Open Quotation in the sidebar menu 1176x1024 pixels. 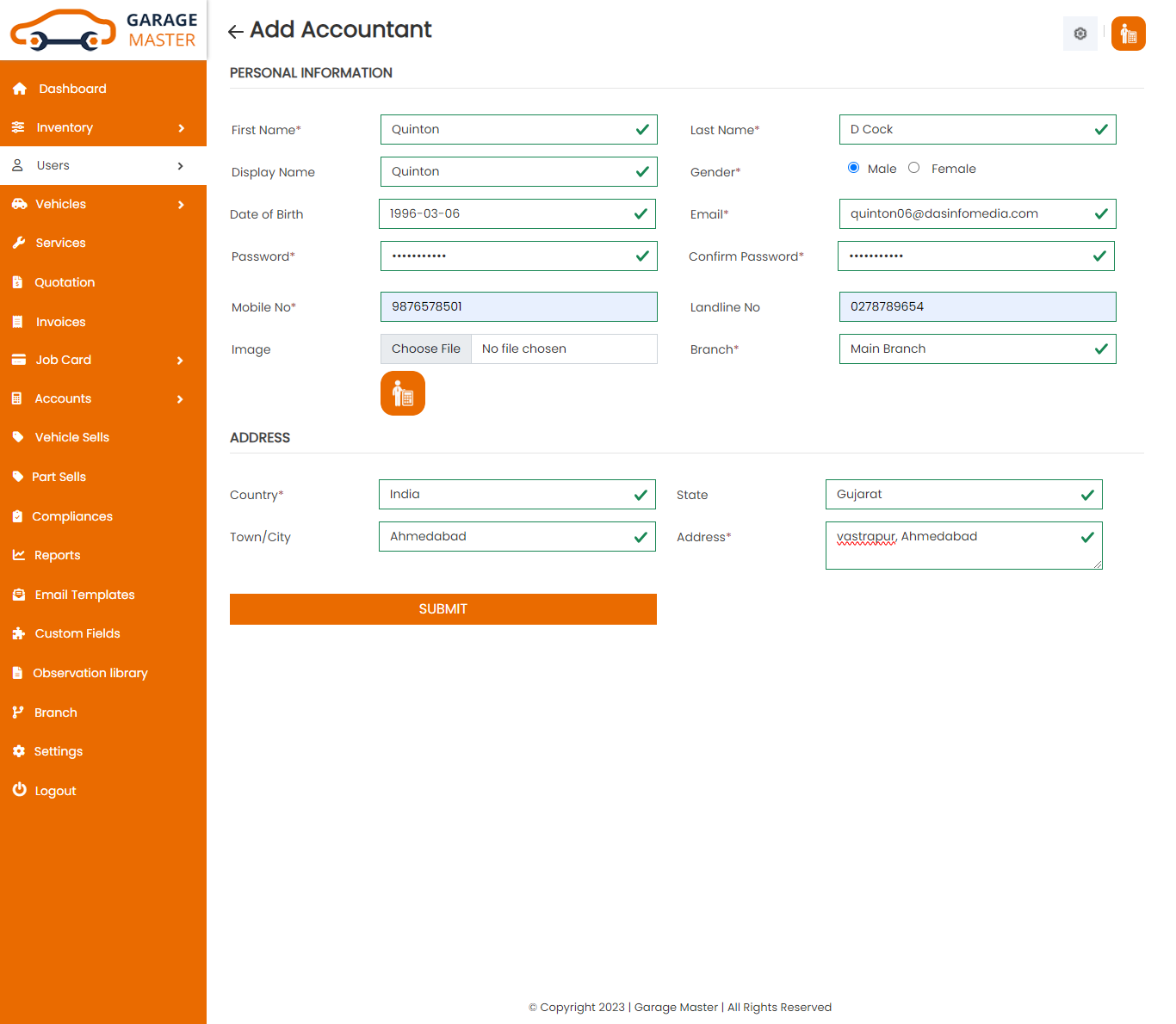(x=65, y=282)
